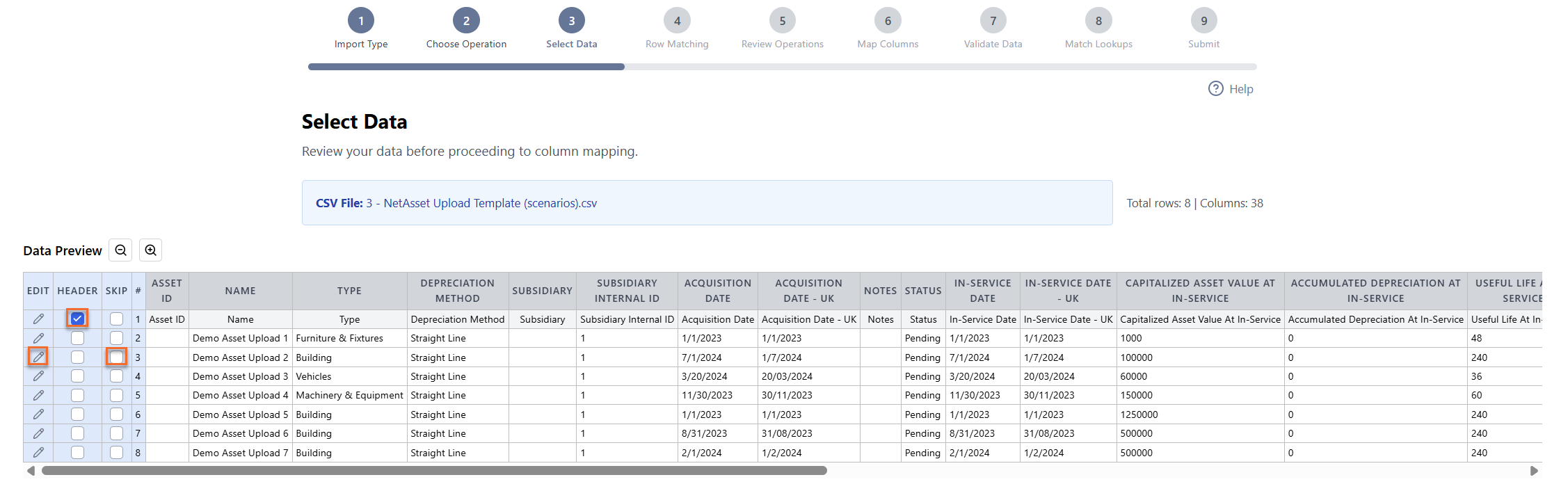Toggle Skip for row 1

(x=116, y=319)
